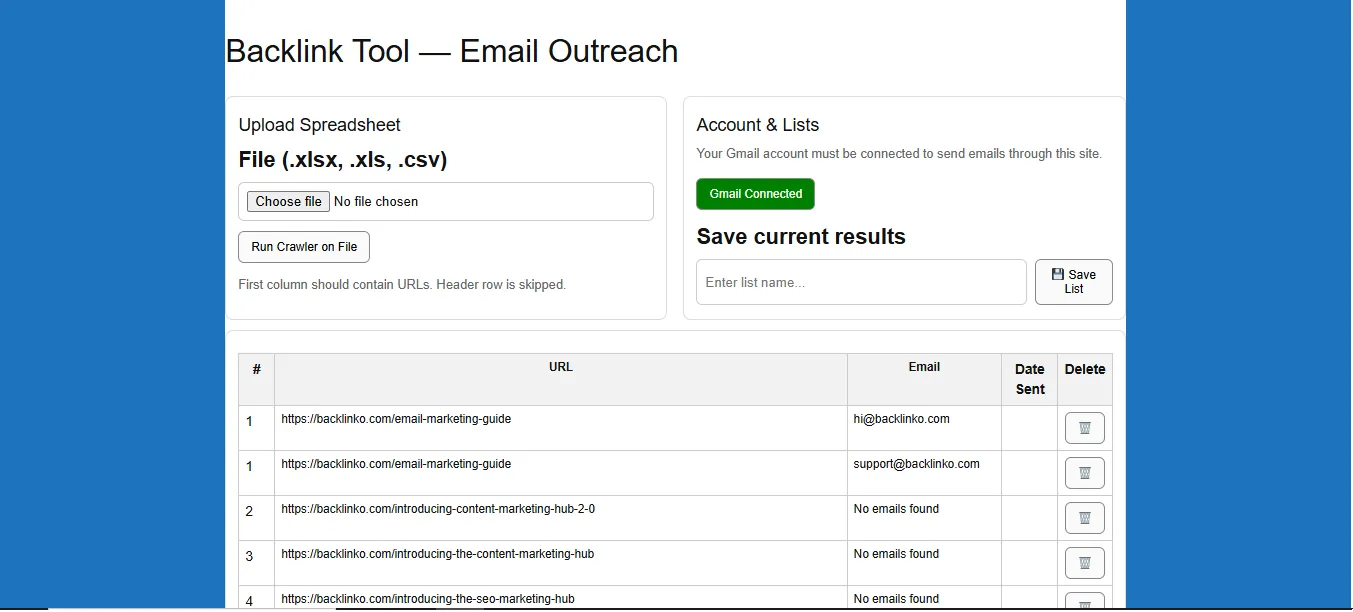Remove the content-marketing-hub-2-0 row with trash icon
This screenshot has width=1353, height=612.
[1084, 518]
